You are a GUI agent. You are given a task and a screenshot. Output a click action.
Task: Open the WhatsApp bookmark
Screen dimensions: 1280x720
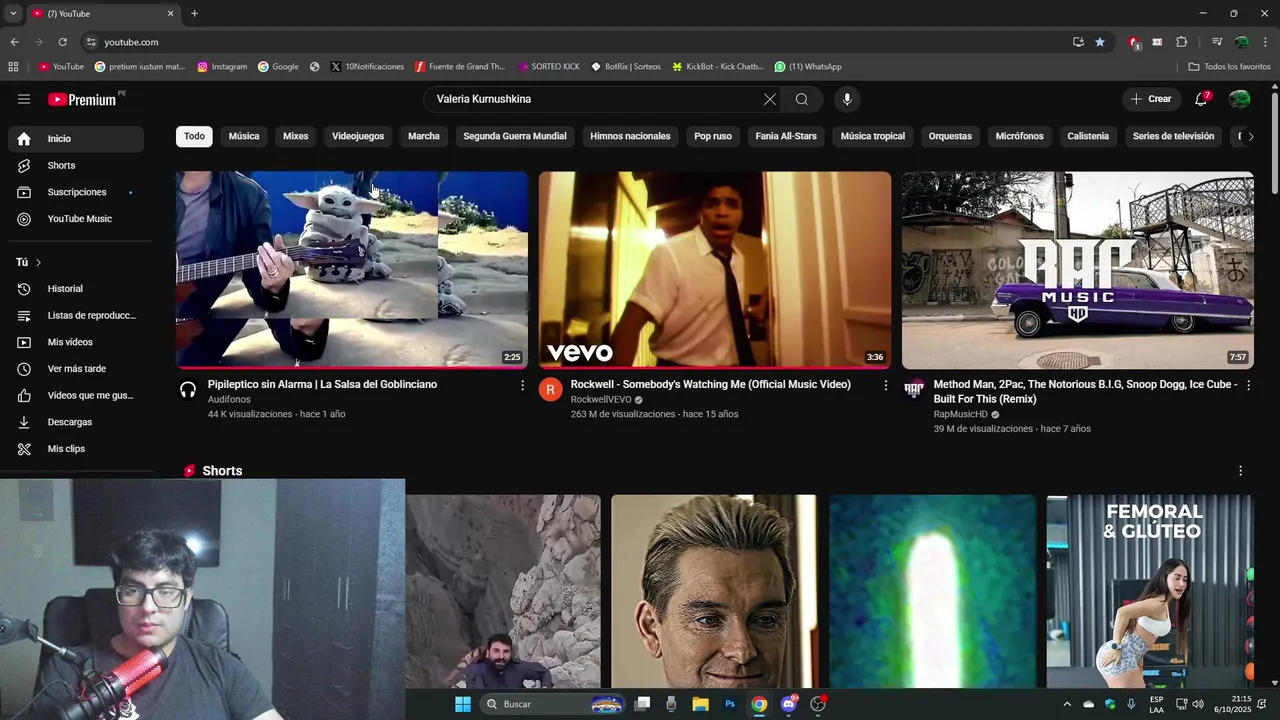click(808, 67)
